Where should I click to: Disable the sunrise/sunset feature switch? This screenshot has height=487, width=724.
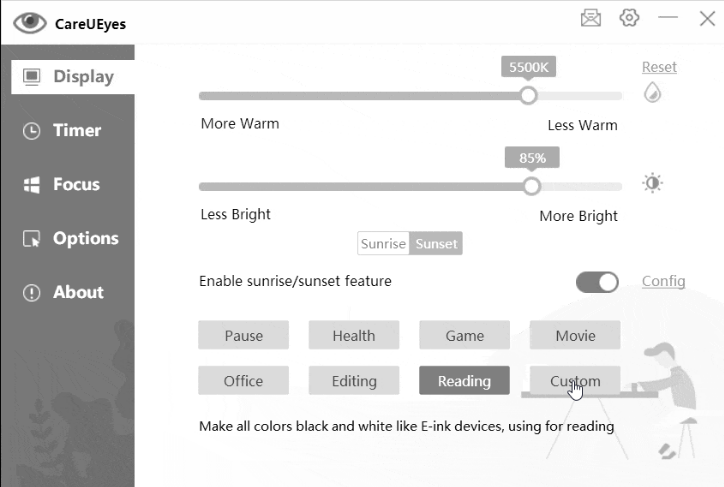pos(597,282)
